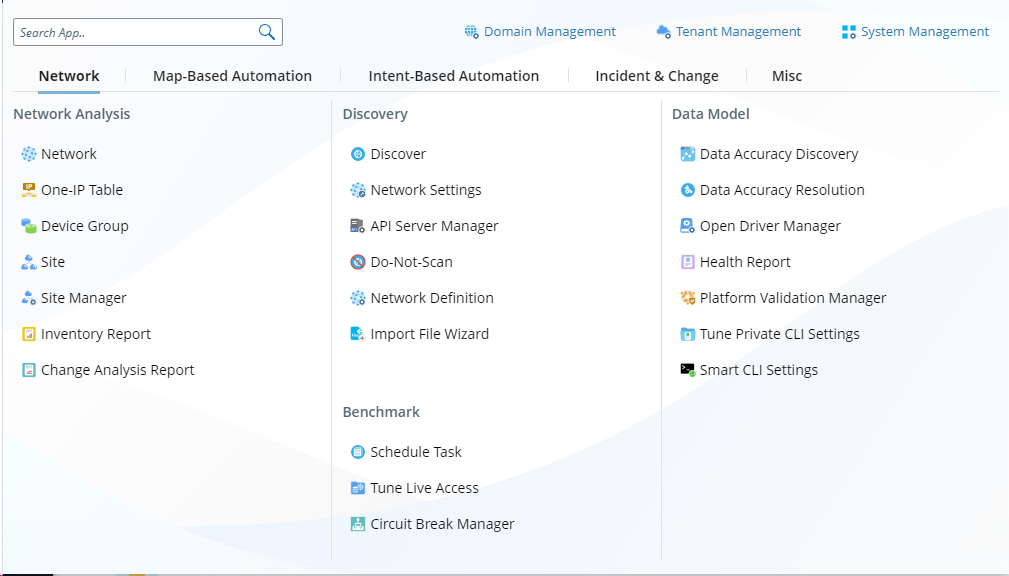1009x576 pixels.
Task: Click the Do-Not-Scan prohibited icon
Action: pyautogui.click(x=358, y=262)
